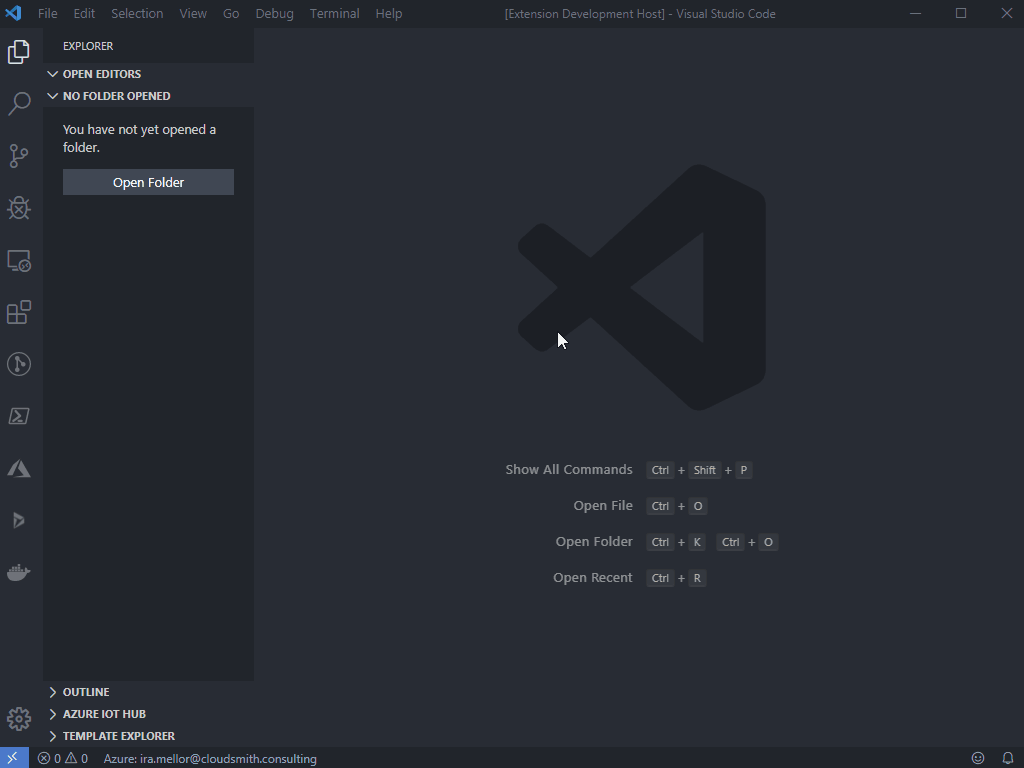Screen dimensions: 1024x768
Task: Open the Git graph circle icon
Action: coord(19,364)
